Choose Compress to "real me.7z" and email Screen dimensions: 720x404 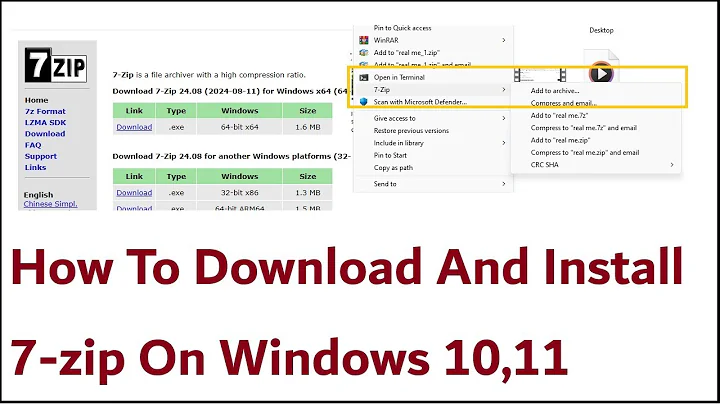click(x=584, y=128)
